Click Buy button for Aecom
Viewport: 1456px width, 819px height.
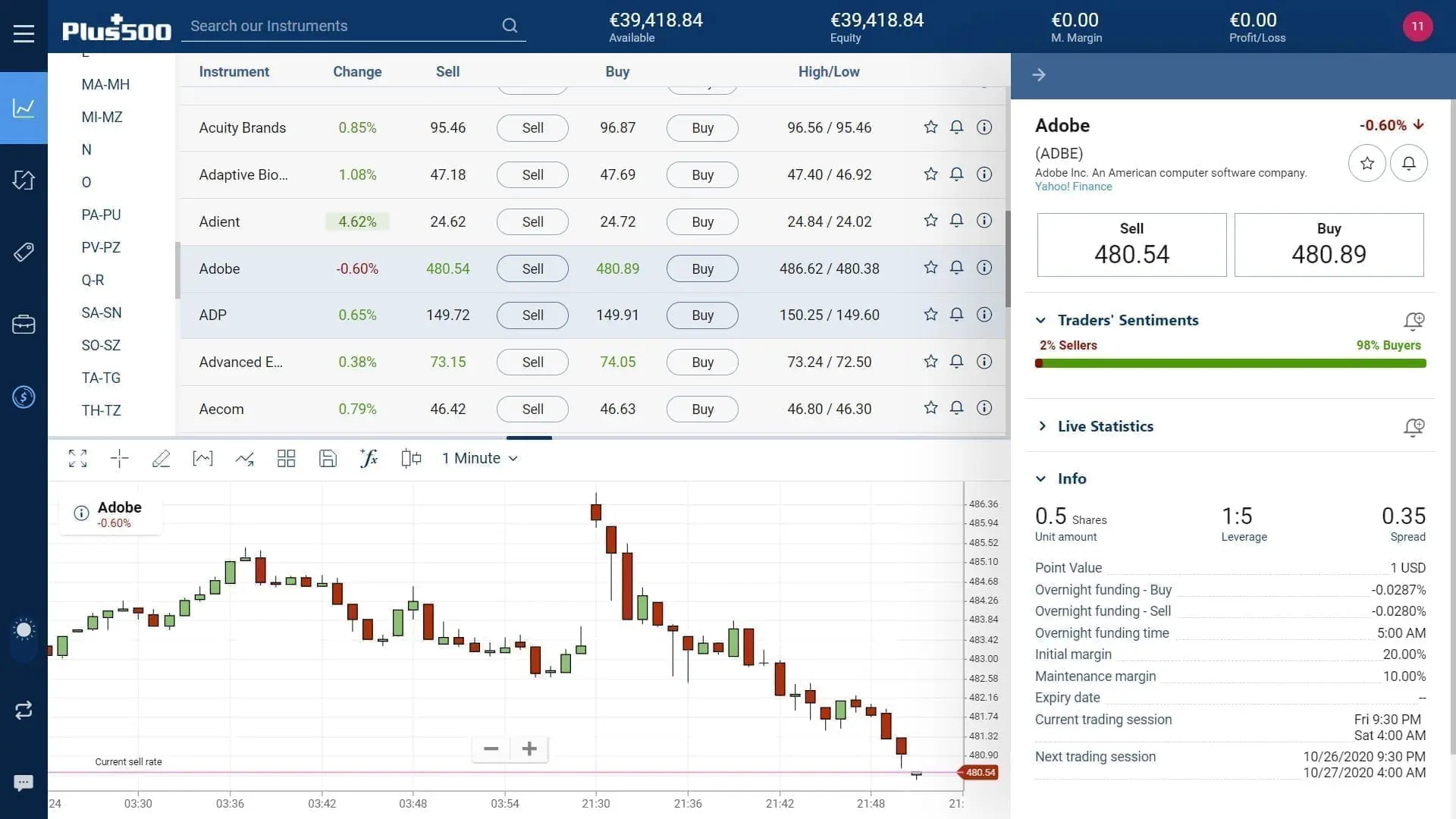(702, 409)
